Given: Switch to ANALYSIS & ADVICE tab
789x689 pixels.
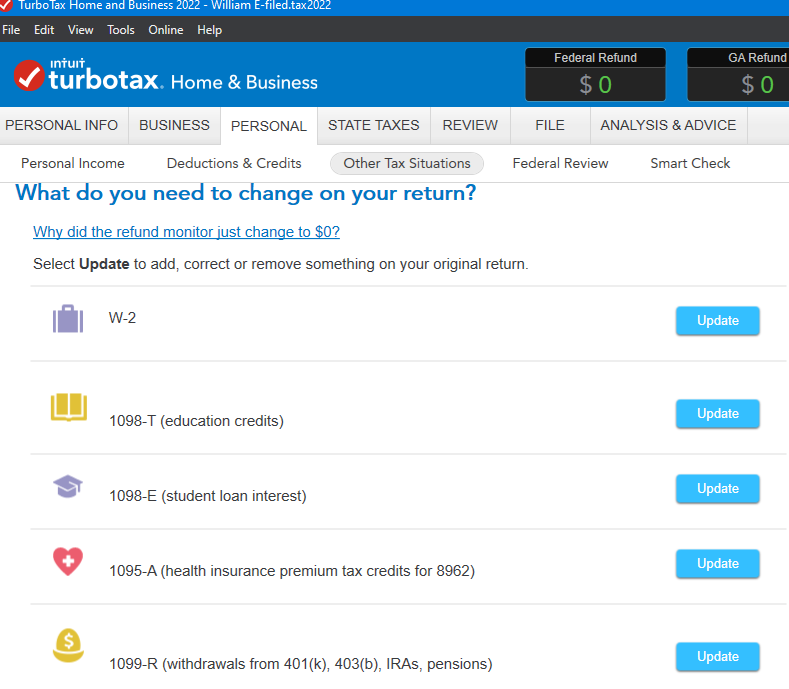Looking at the screenshot, I should click(x=668, y=125).
